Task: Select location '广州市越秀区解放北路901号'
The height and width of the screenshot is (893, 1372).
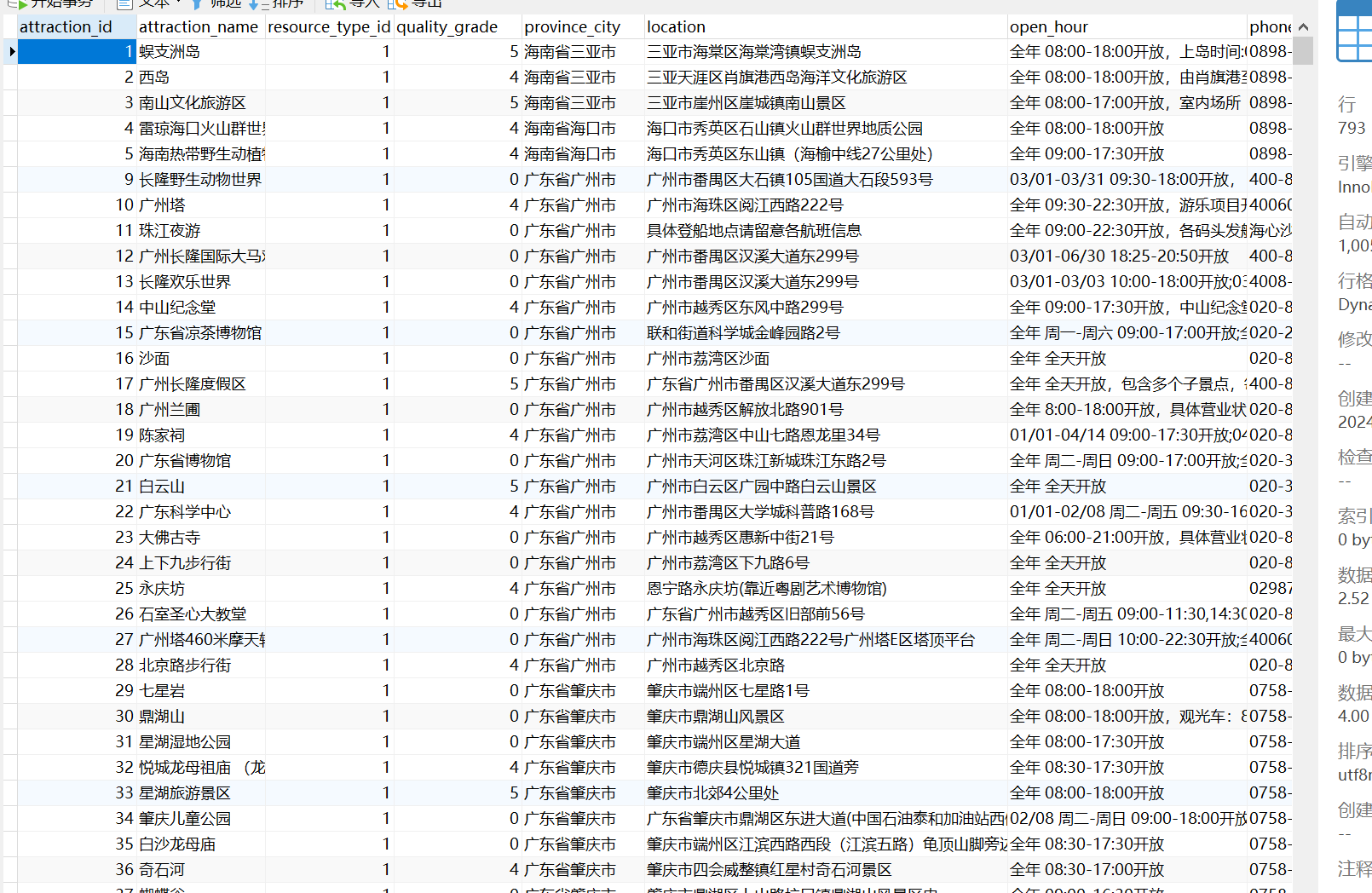Action: click(825, 410)
